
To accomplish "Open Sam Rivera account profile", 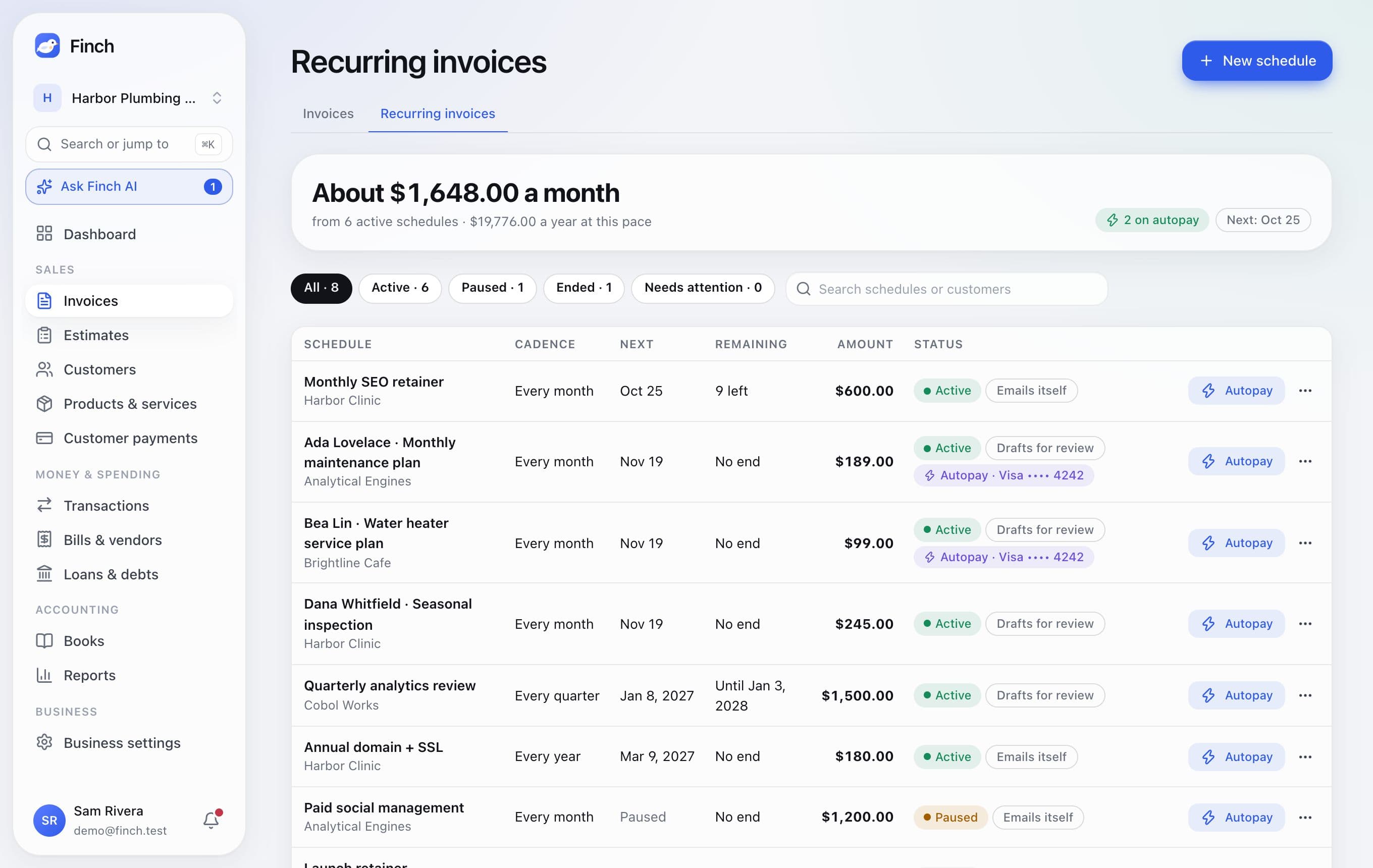I will tap(109, 820).
